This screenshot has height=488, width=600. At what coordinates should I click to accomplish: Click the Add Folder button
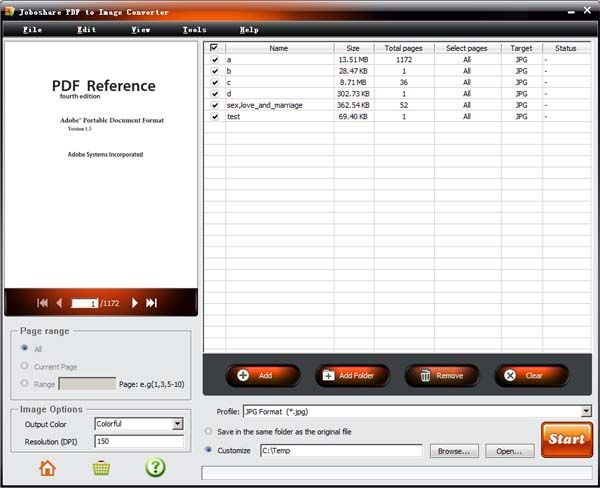352,375
